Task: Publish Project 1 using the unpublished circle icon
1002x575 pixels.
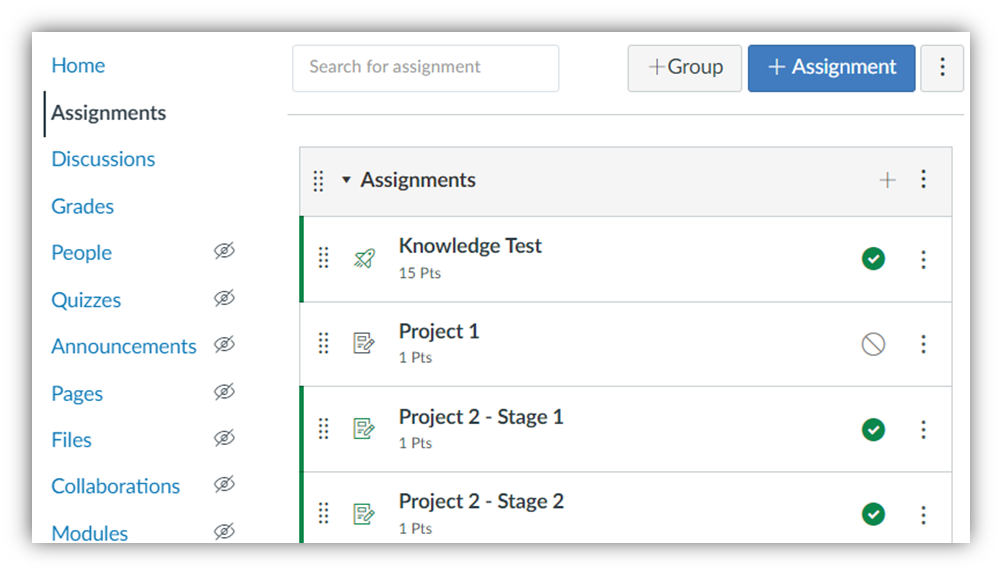Action: tap(873, 344)
